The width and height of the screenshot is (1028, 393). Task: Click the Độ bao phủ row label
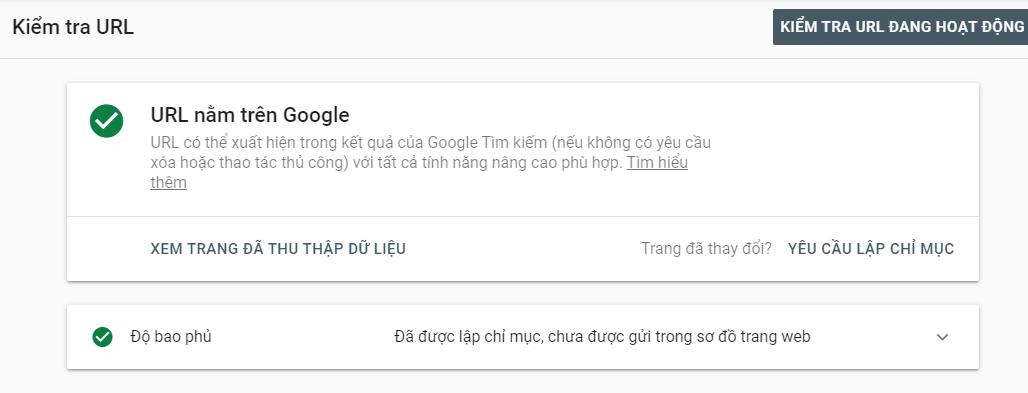pyautogui.click(x=171, y=337)
